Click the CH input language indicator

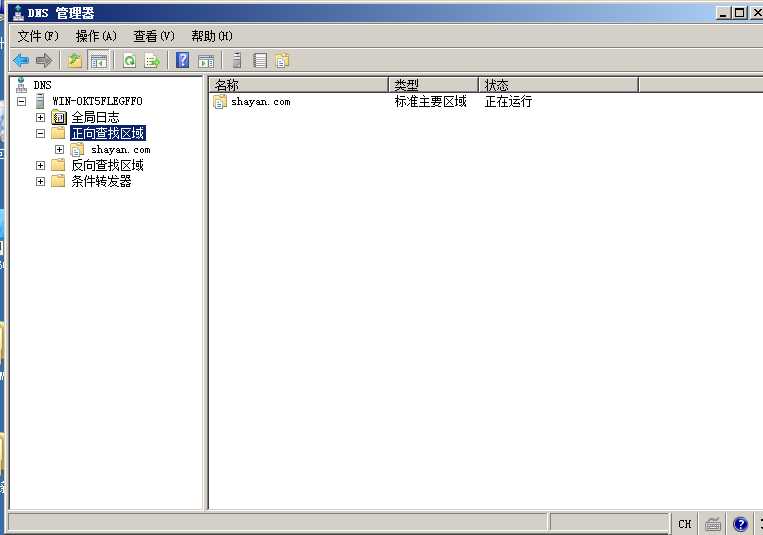coord(684,524)
